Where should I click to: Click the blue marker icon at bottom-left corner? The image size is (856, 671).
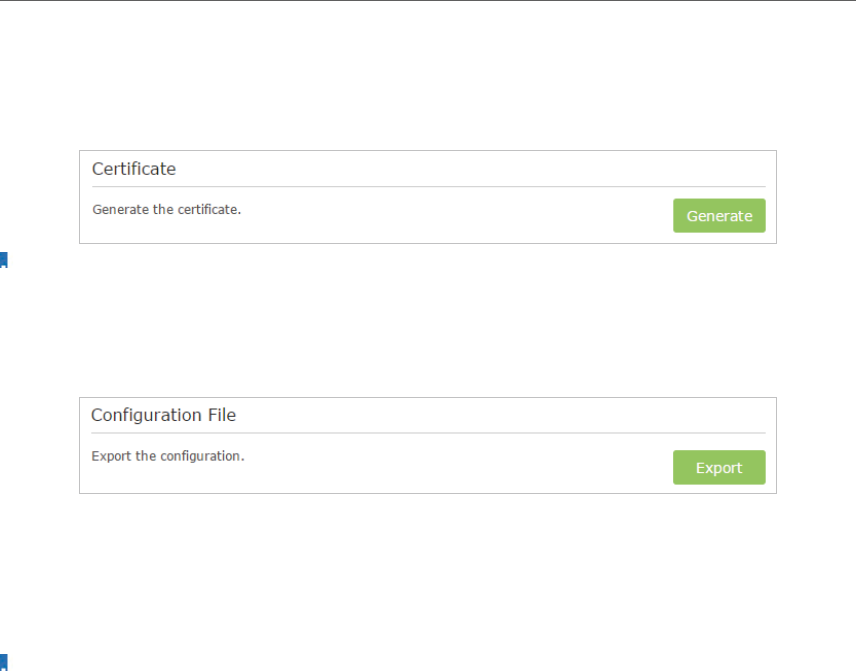[x=3, y=662]
